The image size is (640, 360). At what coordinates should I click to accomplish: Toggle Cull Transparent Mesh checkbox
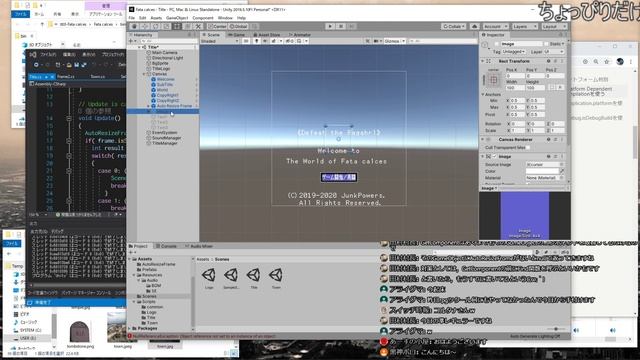tap(528, 147)
